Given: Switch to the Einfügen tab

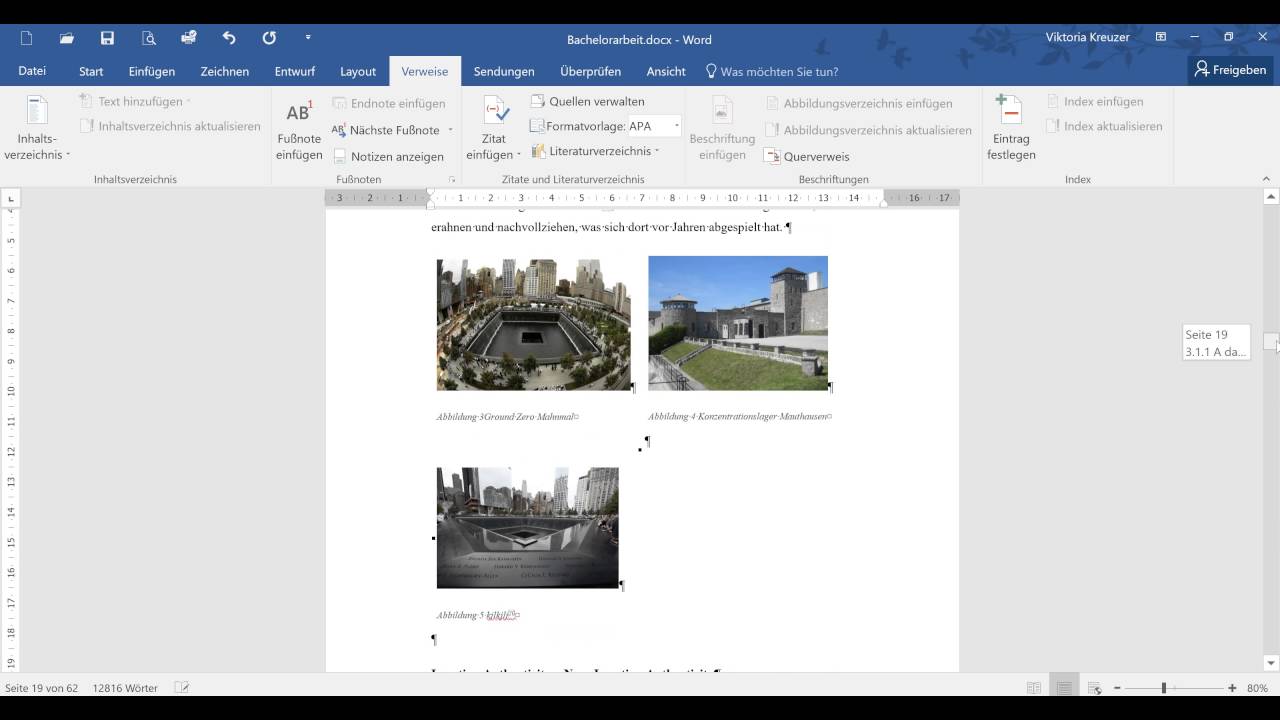Looking at the screenshot, I should click(152, 71).
